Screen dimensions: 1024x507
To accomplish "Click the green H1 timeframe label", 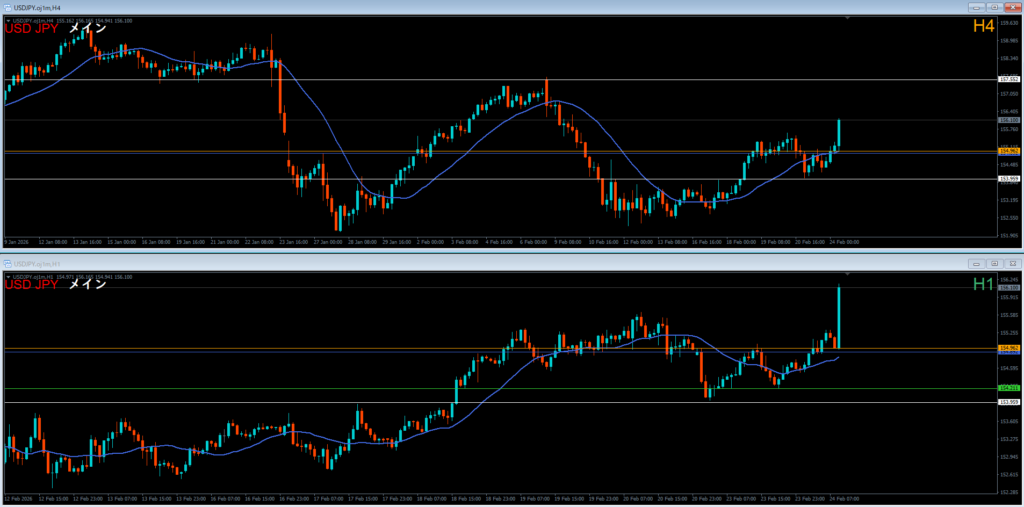I will coord(983,284).
